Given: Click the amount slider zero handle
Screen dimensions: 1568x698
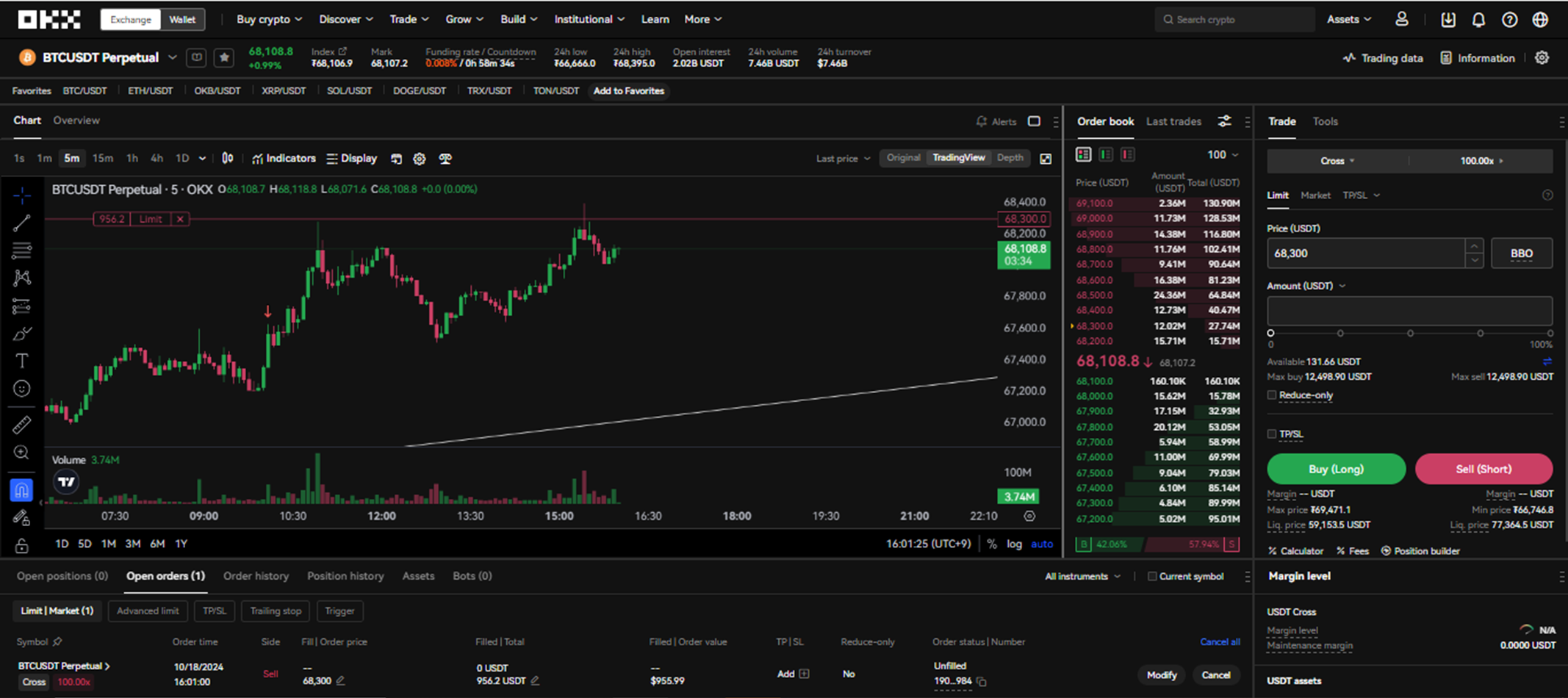Looking at the screenshot, I should [1270, 334].
